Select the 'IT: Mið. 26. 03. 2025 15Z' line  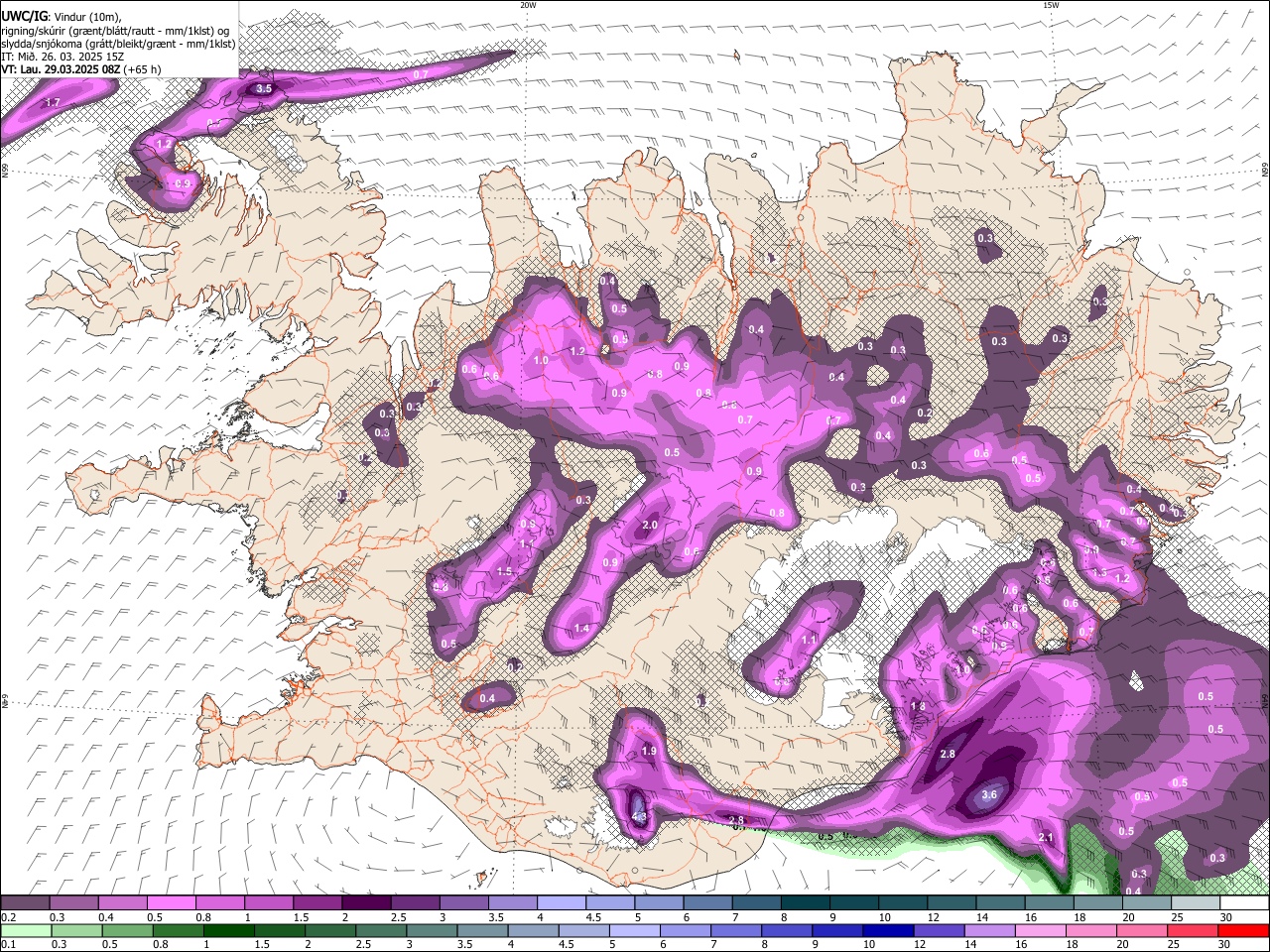coord(62,57)
